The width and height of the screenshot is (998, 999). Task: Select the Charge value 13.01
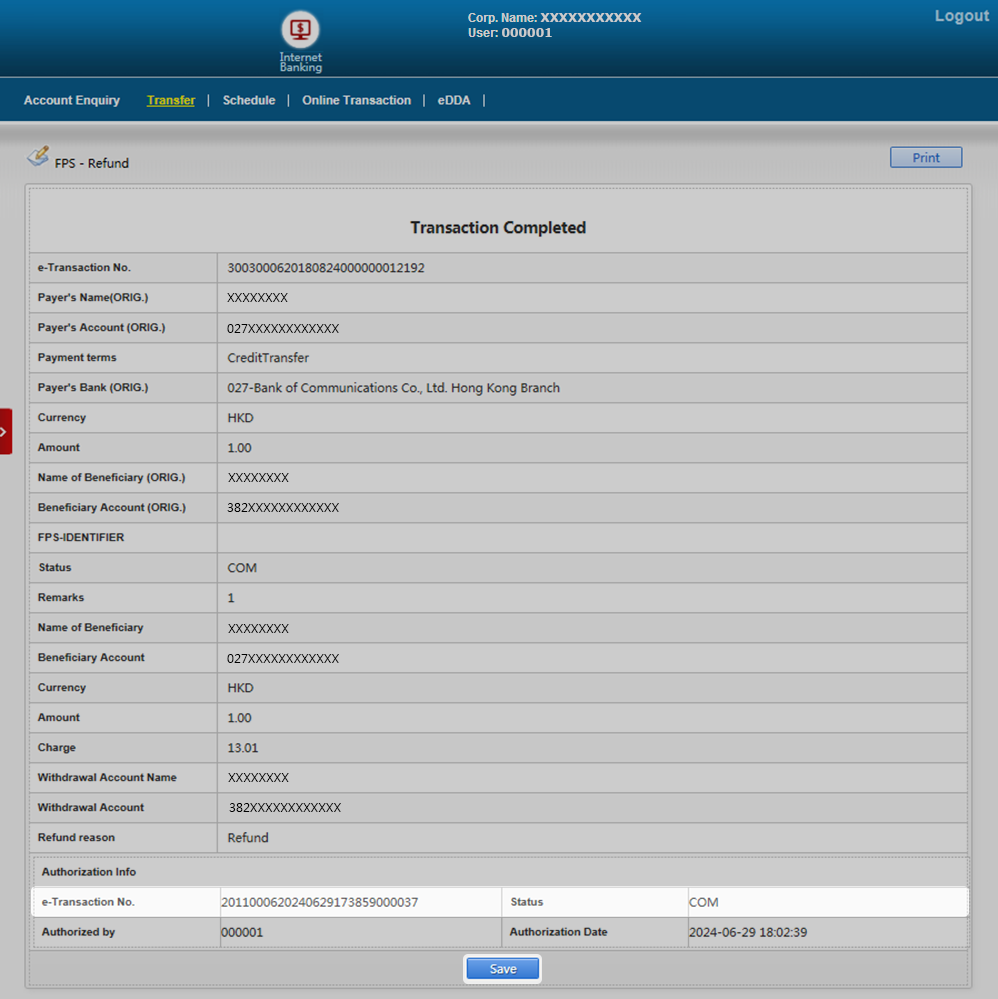(x=240, y=748)
